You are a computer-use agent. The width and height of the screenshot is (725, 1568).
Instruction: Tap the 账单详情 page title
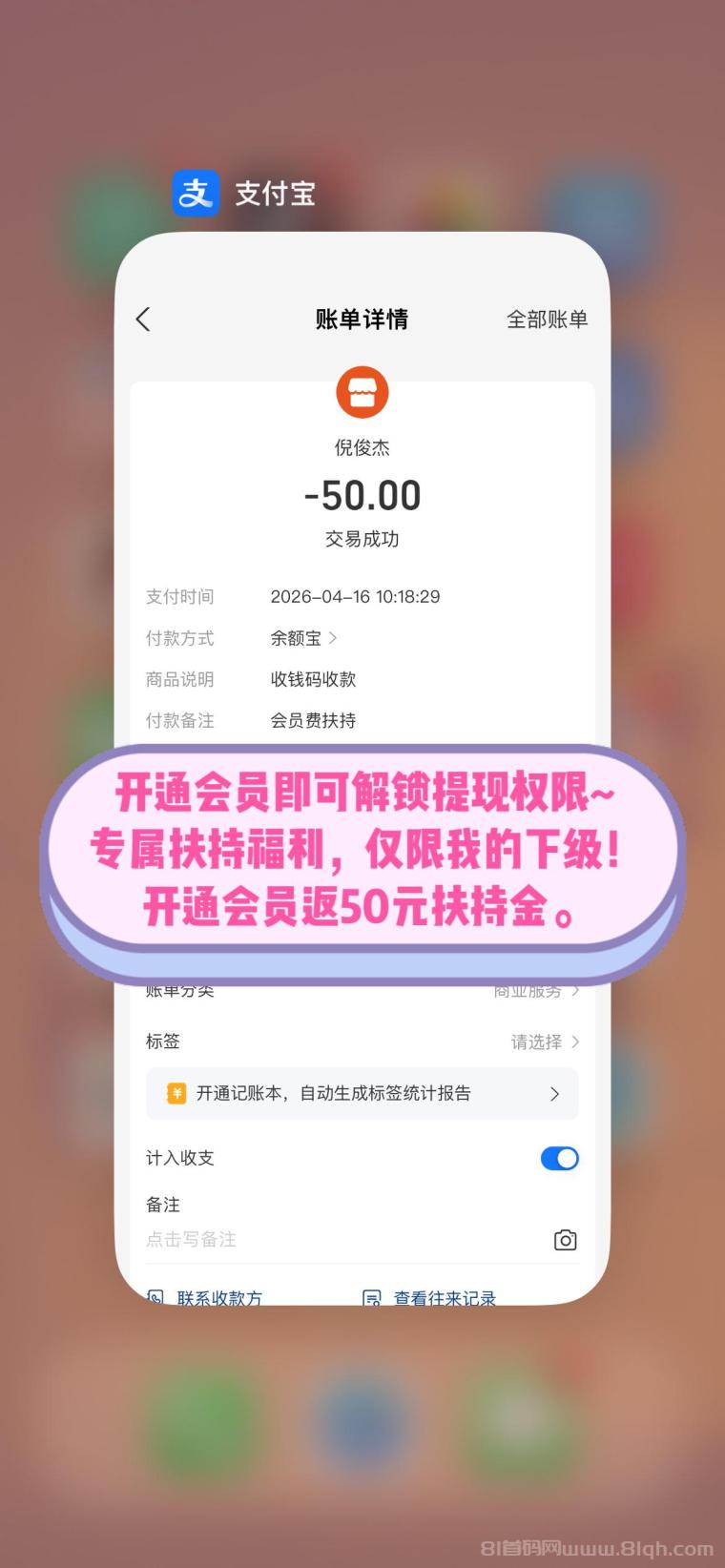point(362,320)
